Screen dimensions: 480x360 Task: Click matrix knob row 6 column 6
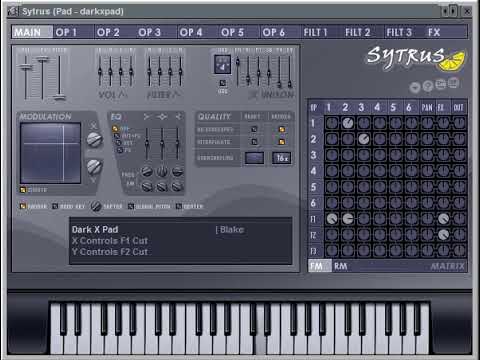(411, 203)
